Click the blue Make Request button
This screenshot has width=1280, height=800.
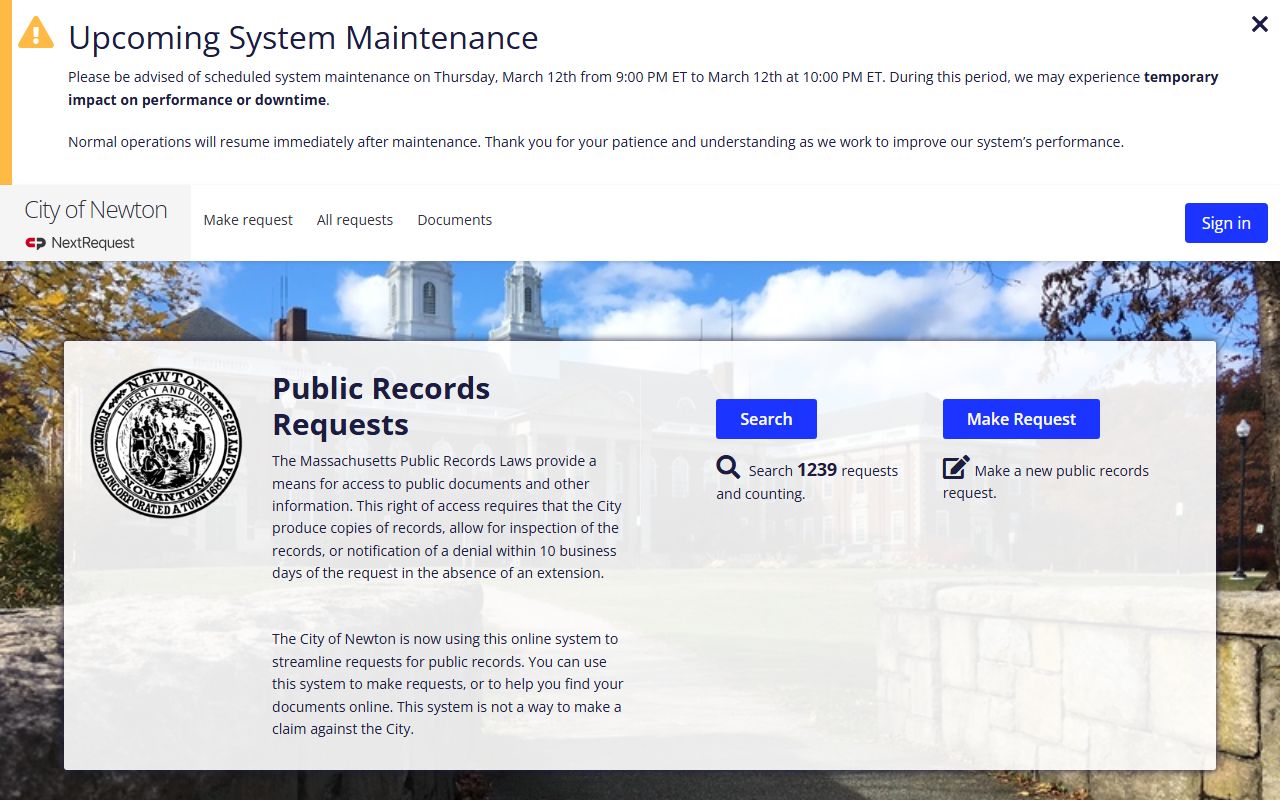pyautogui.click(x=1021, y=419)
